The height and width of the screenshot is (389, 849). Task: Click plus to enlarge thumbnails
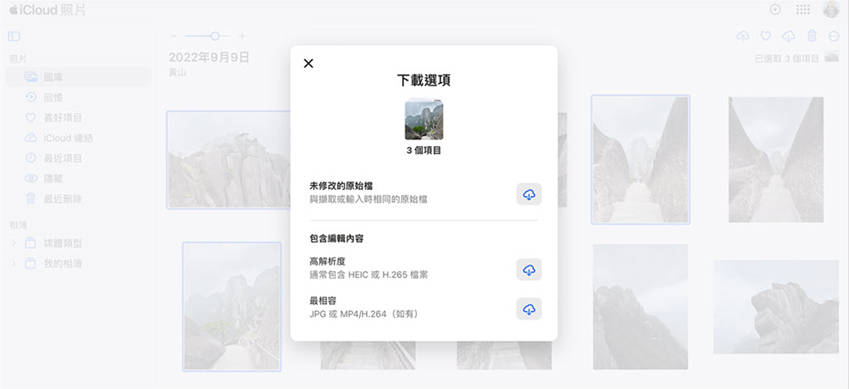(x=243, y=36)
